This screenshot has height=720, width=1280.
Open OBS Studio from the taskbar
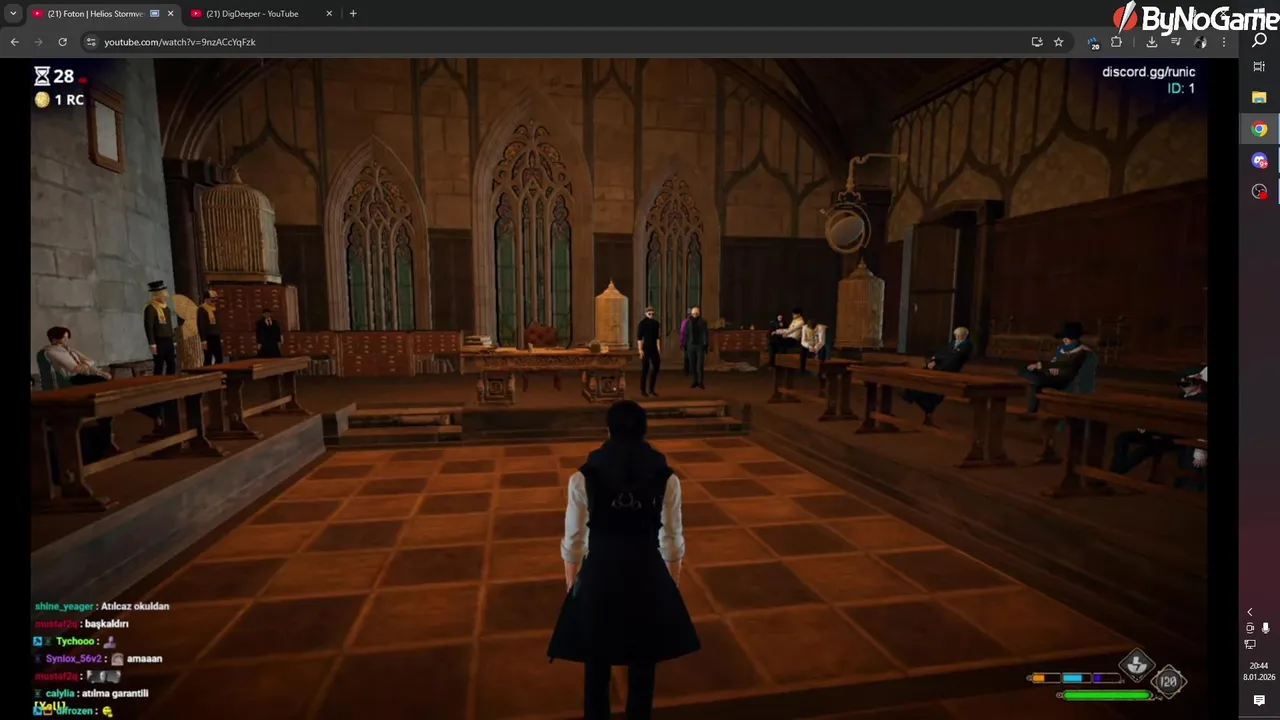[1259, 191]
